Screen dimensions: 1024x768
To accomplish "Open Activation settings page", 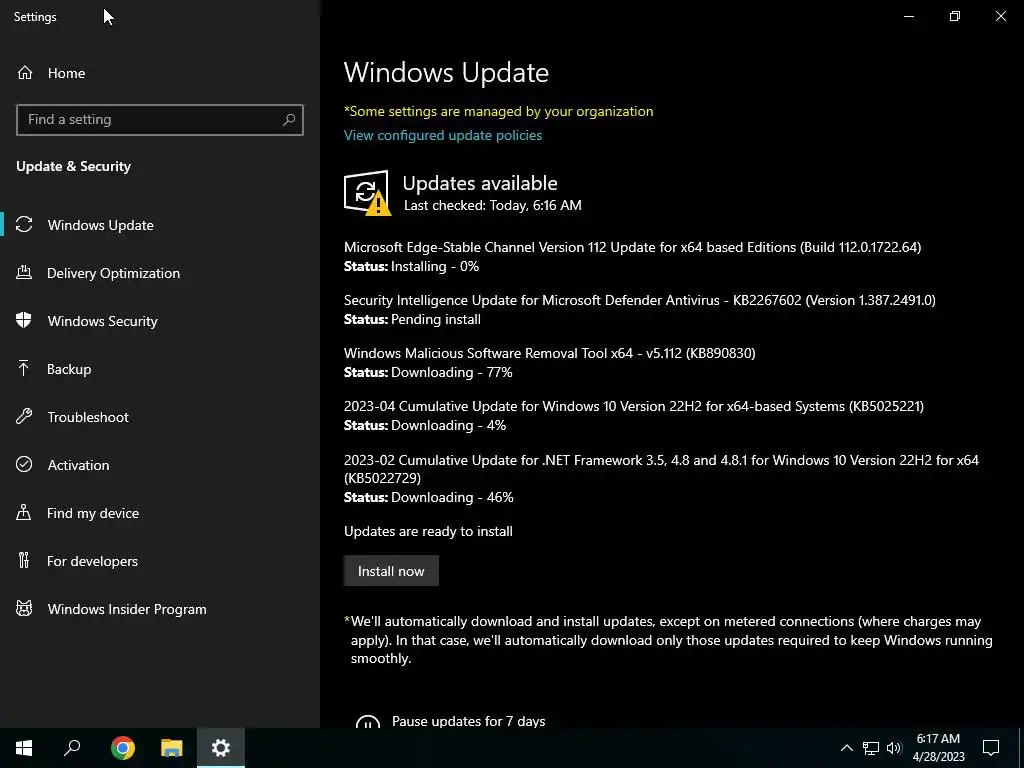I will tap(160, 464).
